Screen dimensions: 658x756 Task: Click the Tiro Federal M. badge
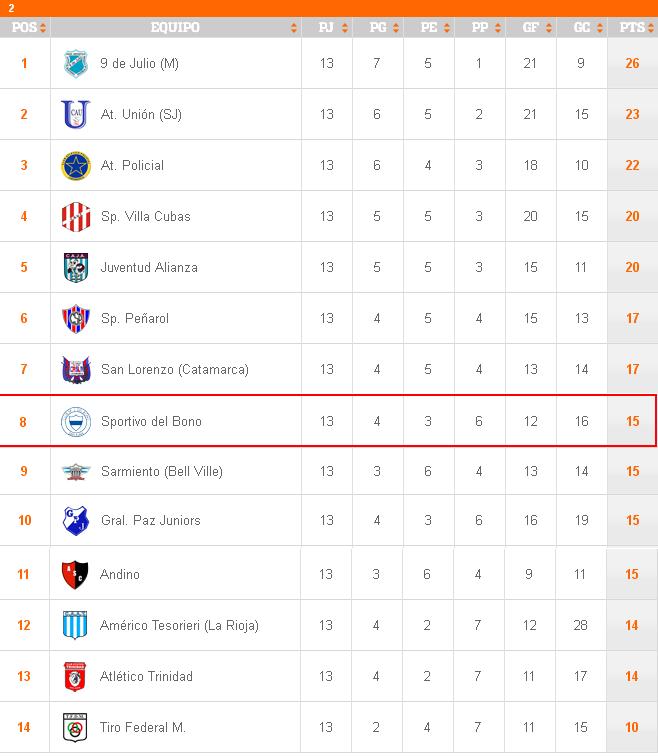[x=76, y=728]
